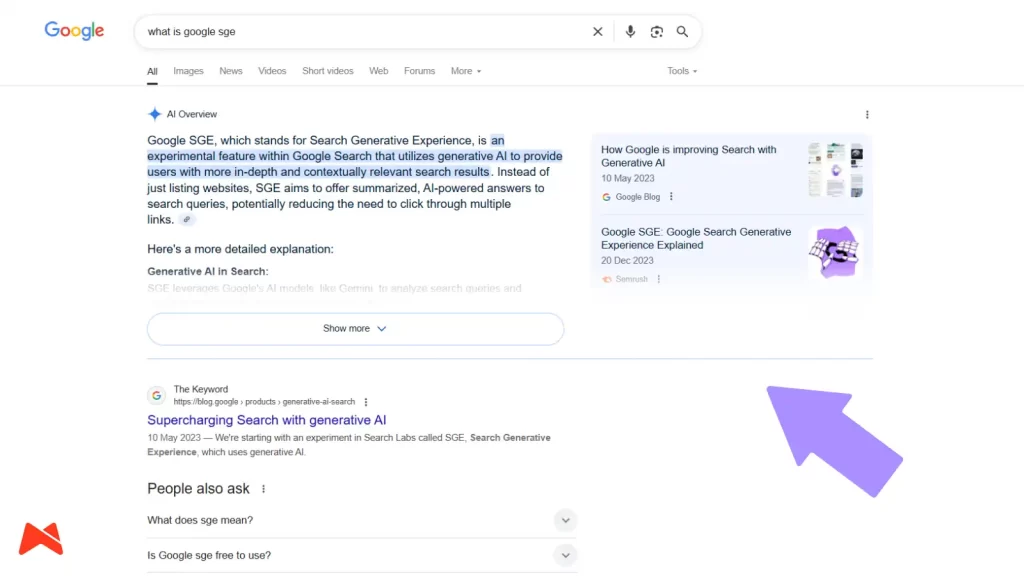Click the Semrush source label
The image size is (1024, 576).
pos(632,279)
